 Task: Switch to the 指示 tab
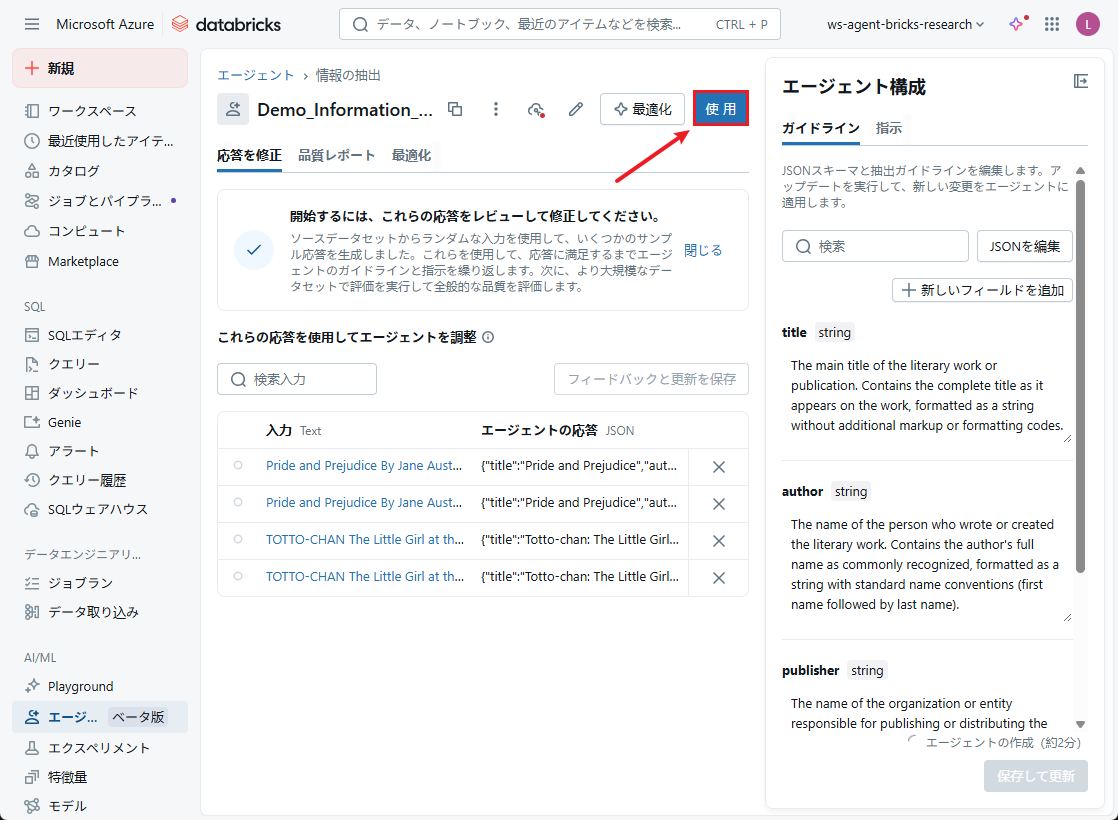[888, 128]
